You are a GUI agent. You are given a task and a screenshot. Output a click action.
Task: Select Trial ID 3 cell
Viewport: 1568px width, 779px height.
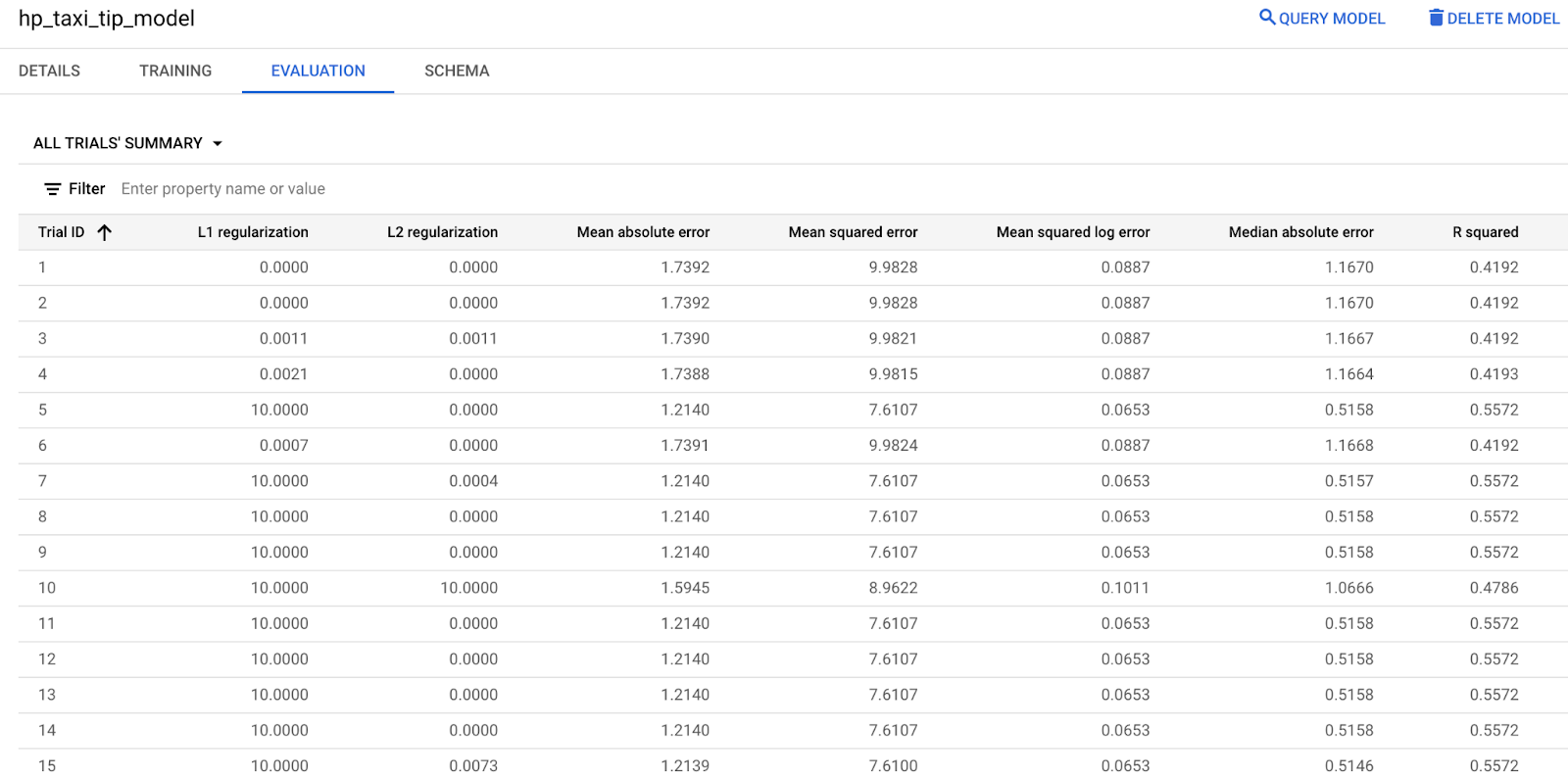pyautogui.click(x=42, y=339)
